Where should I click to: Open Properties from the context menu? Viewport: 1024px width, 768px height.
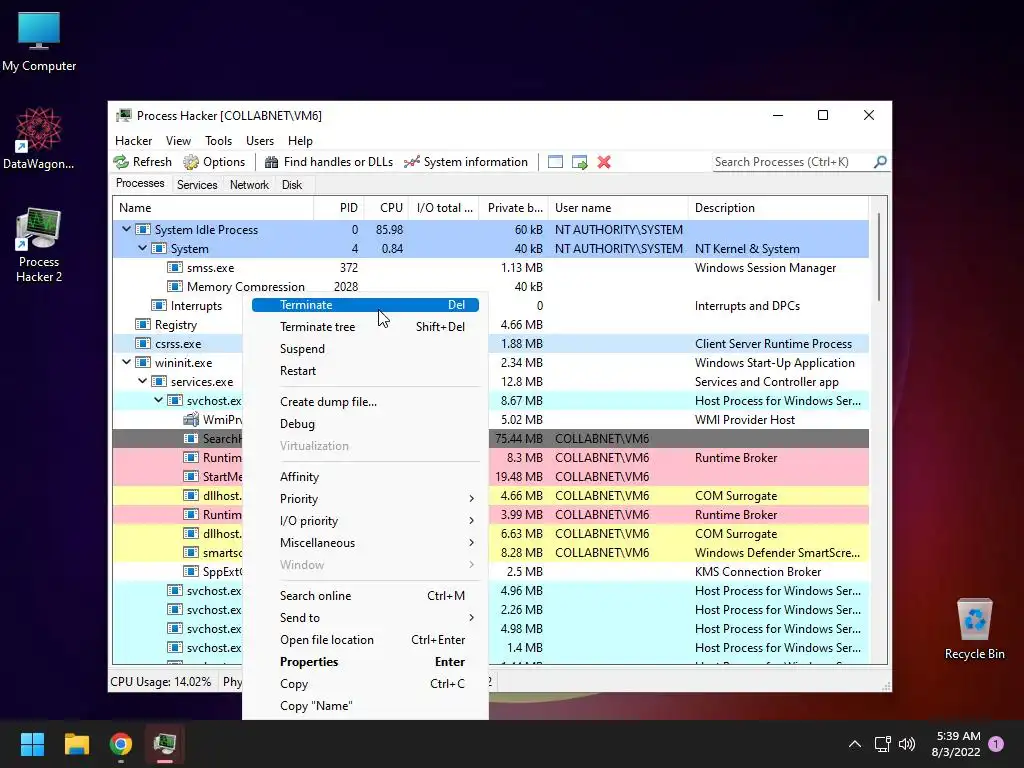coord(365,662)
